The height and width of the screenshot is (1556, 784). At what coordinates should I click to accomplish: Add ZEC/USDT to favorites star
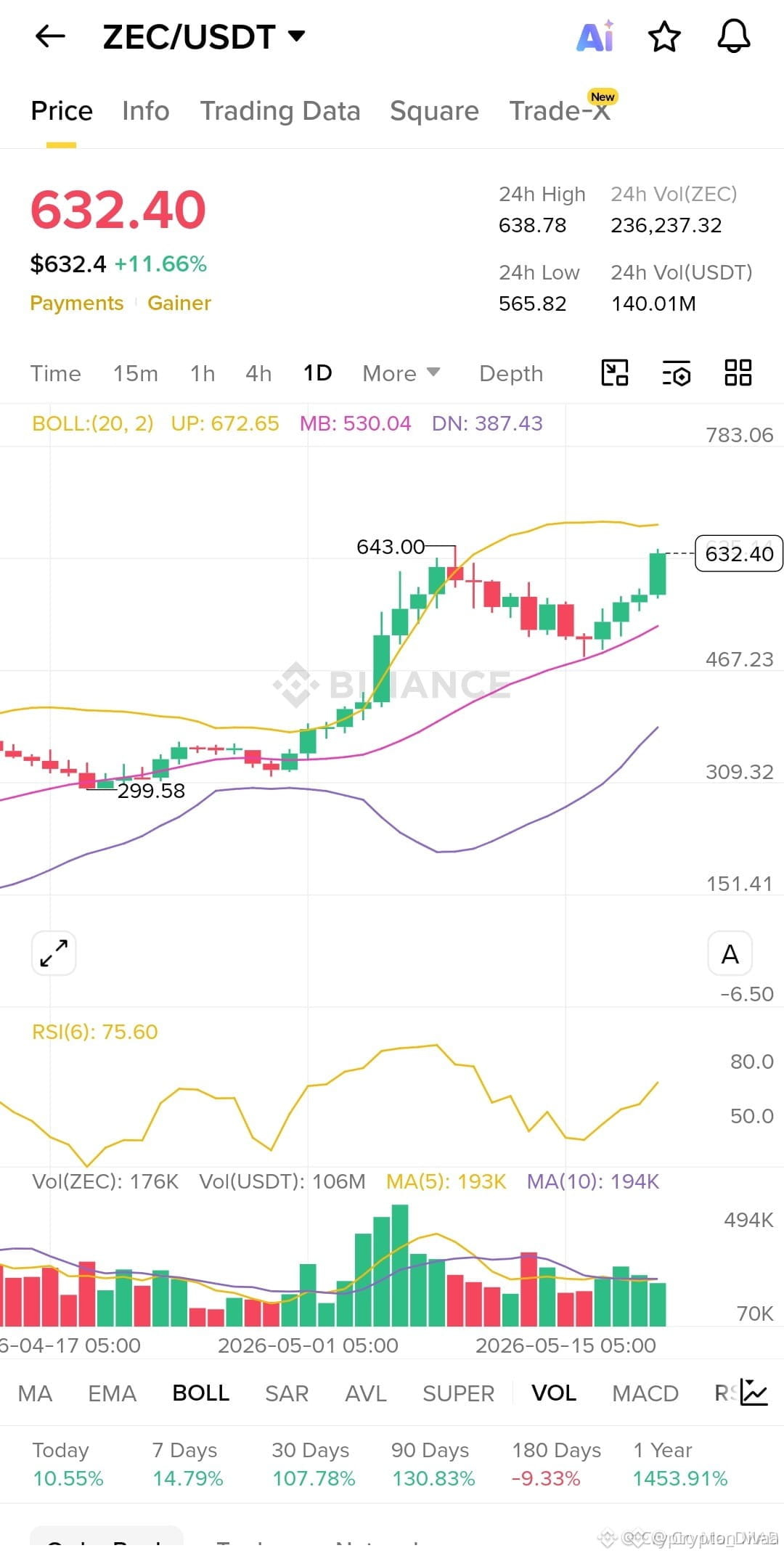click(664, 36)
